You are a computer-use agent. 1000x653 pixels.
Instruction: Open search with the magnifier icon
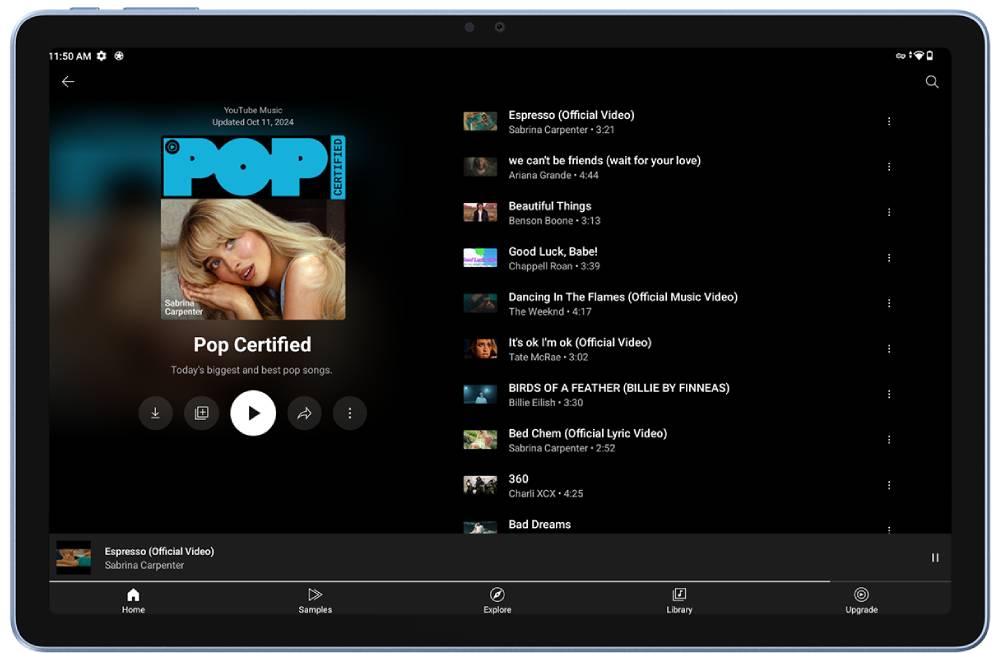pos(932,82)
